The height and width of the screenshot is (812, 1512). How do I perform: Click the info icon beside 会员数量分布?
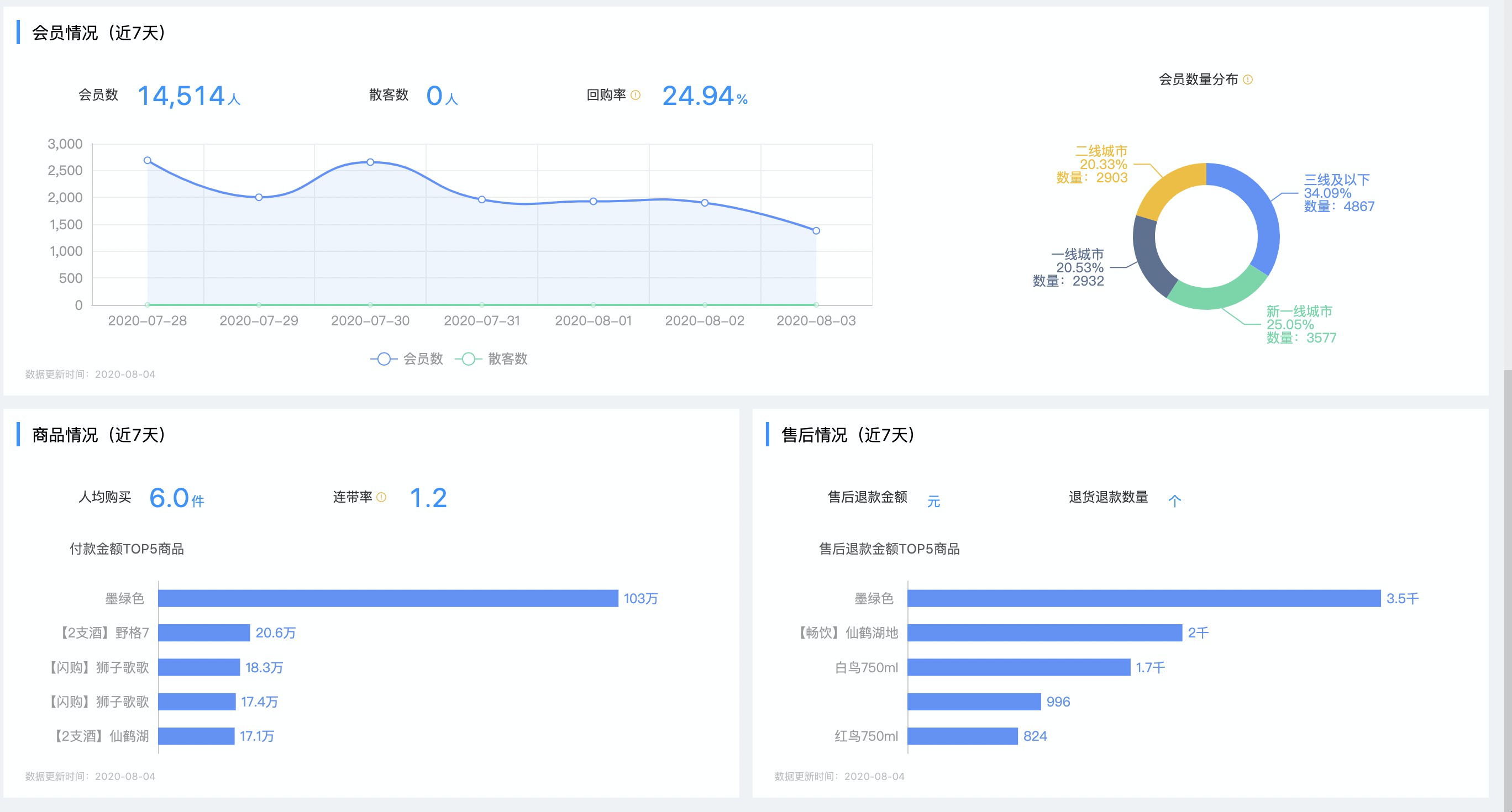click(1248, 79)
